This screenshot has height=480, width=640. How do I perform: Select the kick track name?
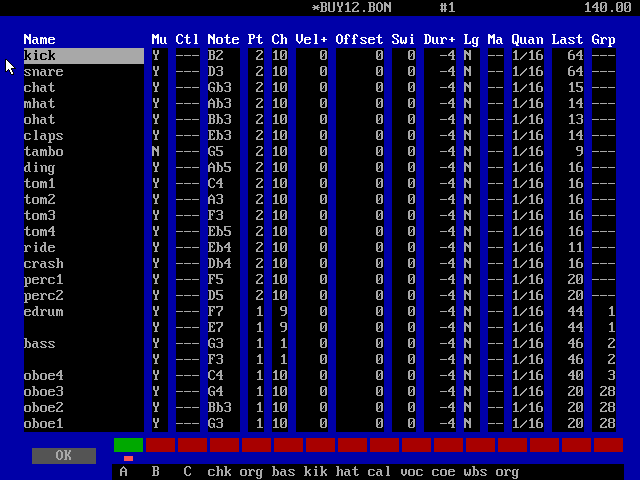pos(84,56)
